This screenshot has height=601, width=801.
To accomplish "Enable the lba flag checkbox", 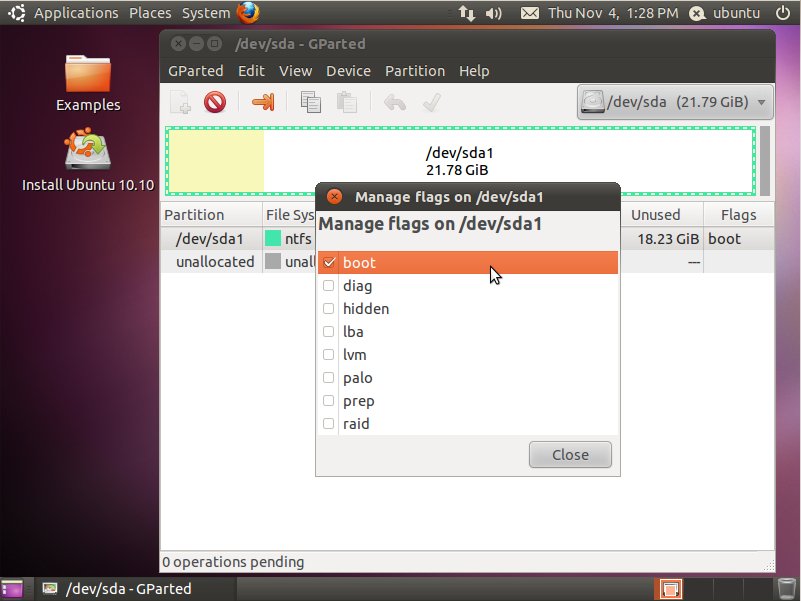I will pos(328,332).
